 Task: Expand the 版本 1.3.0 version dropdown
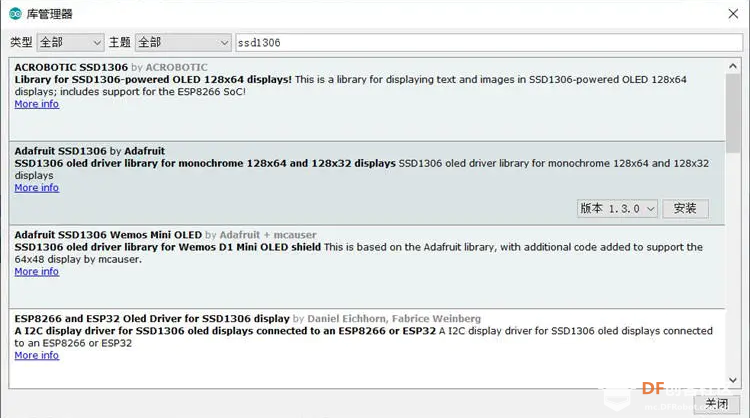[617, 209]
